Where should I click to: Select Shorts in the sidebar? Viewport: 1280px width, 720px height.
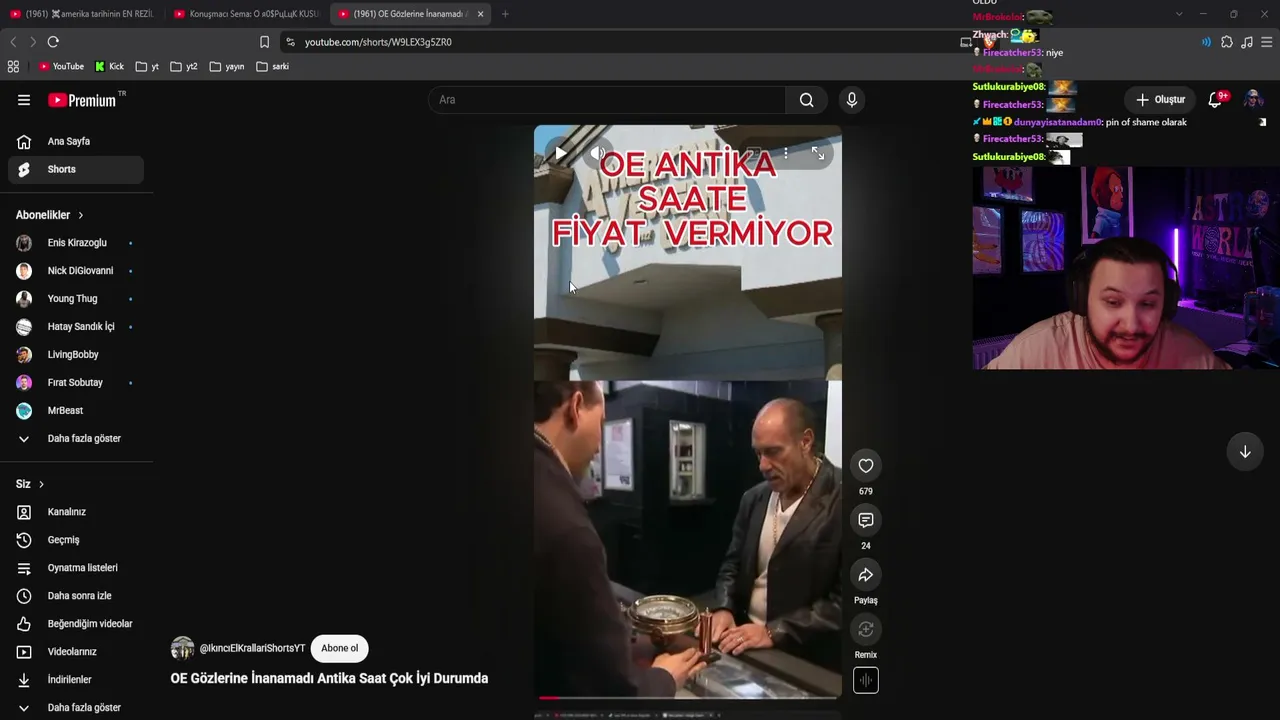[x=76, y=169]
